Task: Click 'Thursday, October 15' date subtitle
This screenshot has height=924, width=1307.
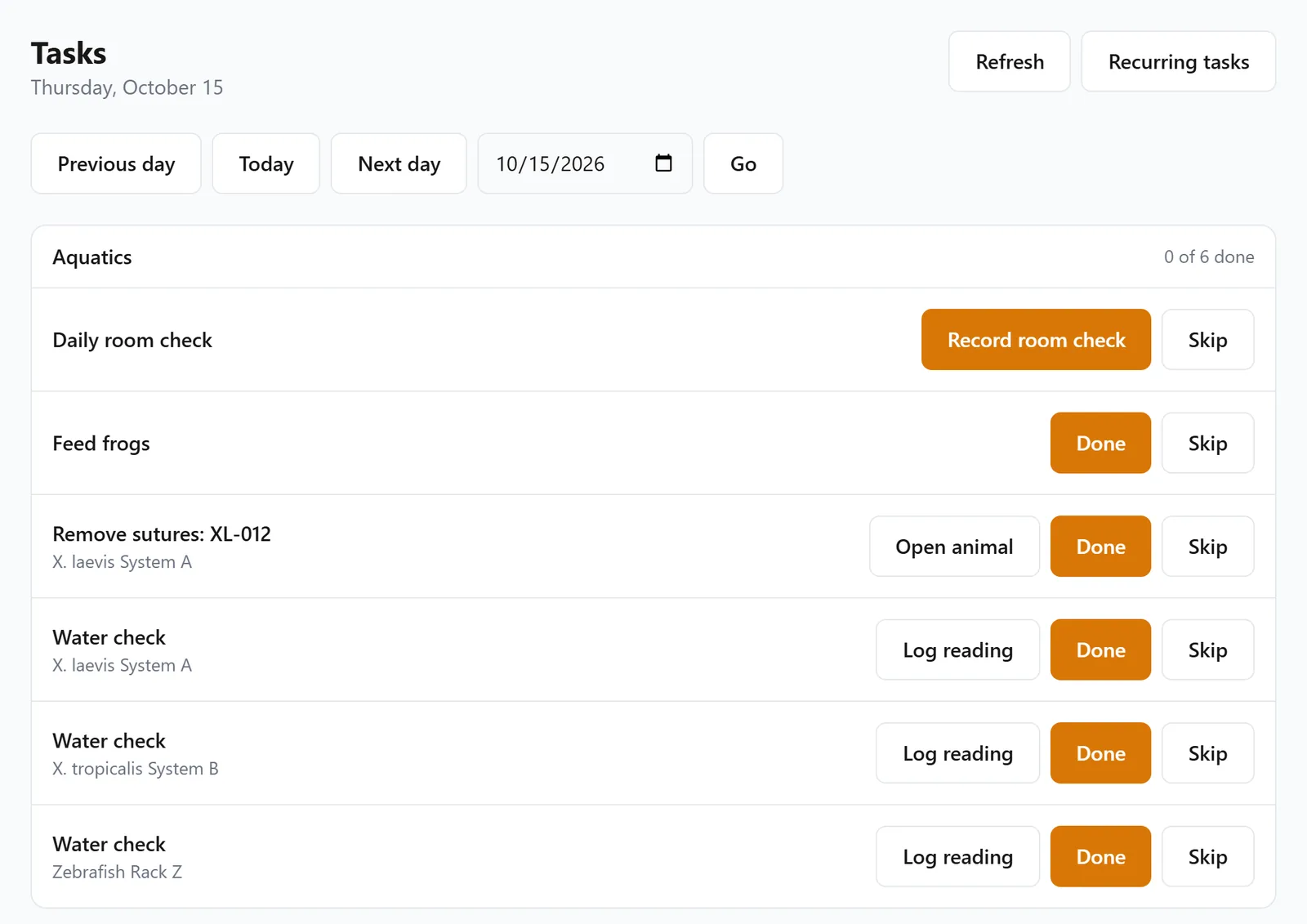Action: (x=127, y=87)
